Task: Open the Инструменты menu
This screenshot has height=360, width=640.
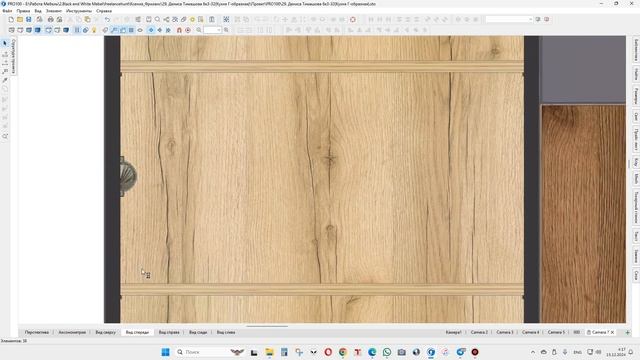Action: [79, 11]
